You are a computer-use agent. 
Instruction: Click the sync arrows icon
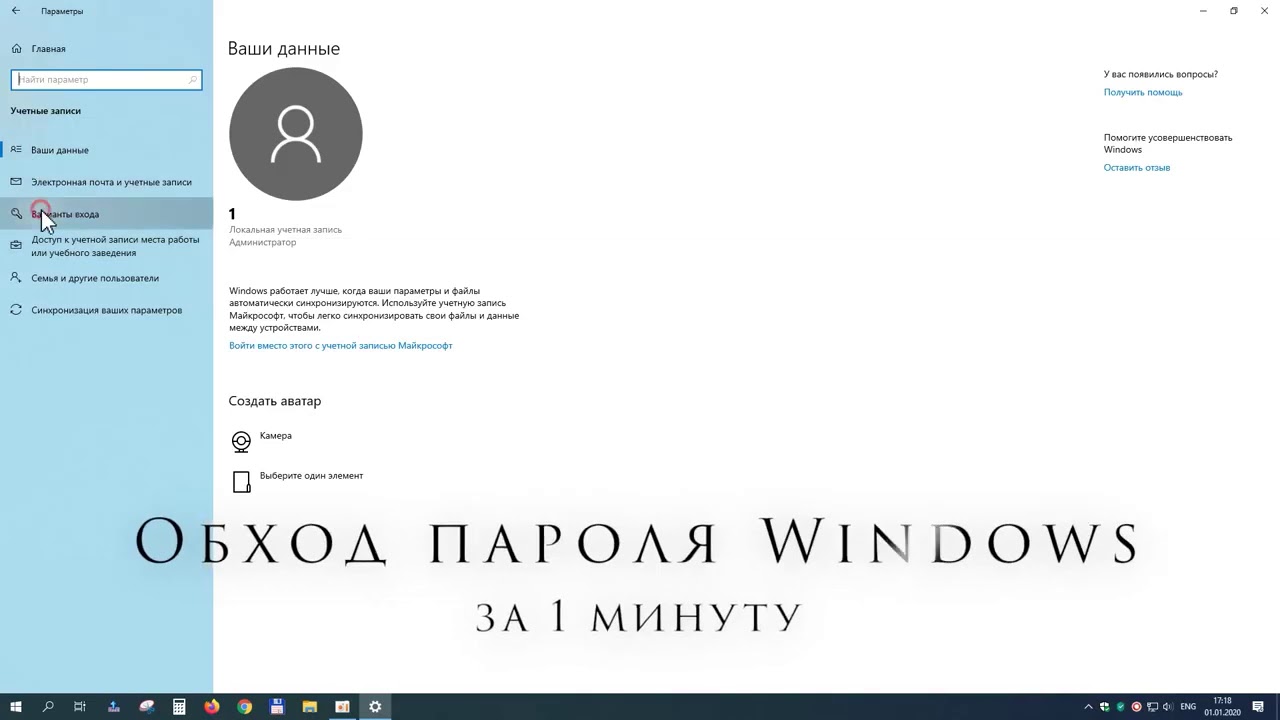pyautogui.click(x=16, y=310)
